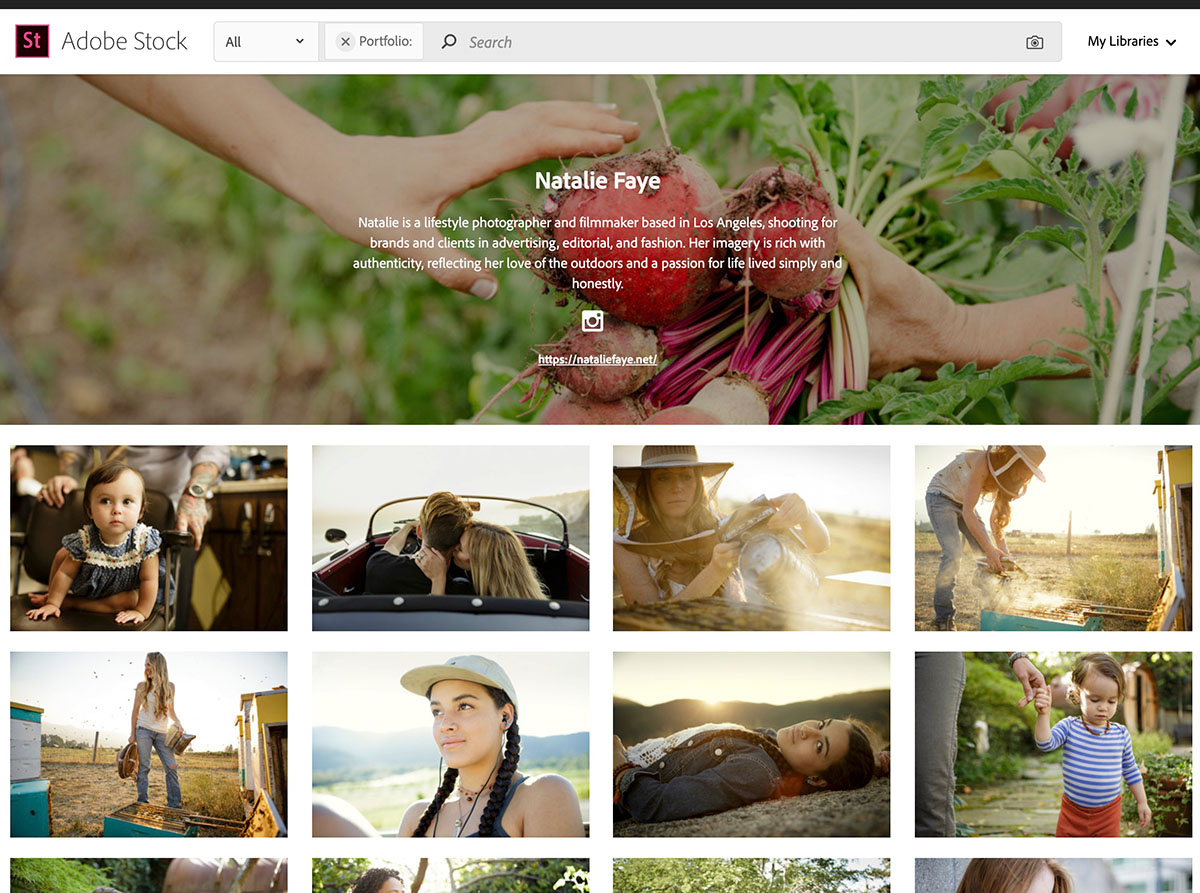This screenshot has width=1200, height=893.
Task: Open Natalie Faye's Instagram icon
Action: click(593, 320)
